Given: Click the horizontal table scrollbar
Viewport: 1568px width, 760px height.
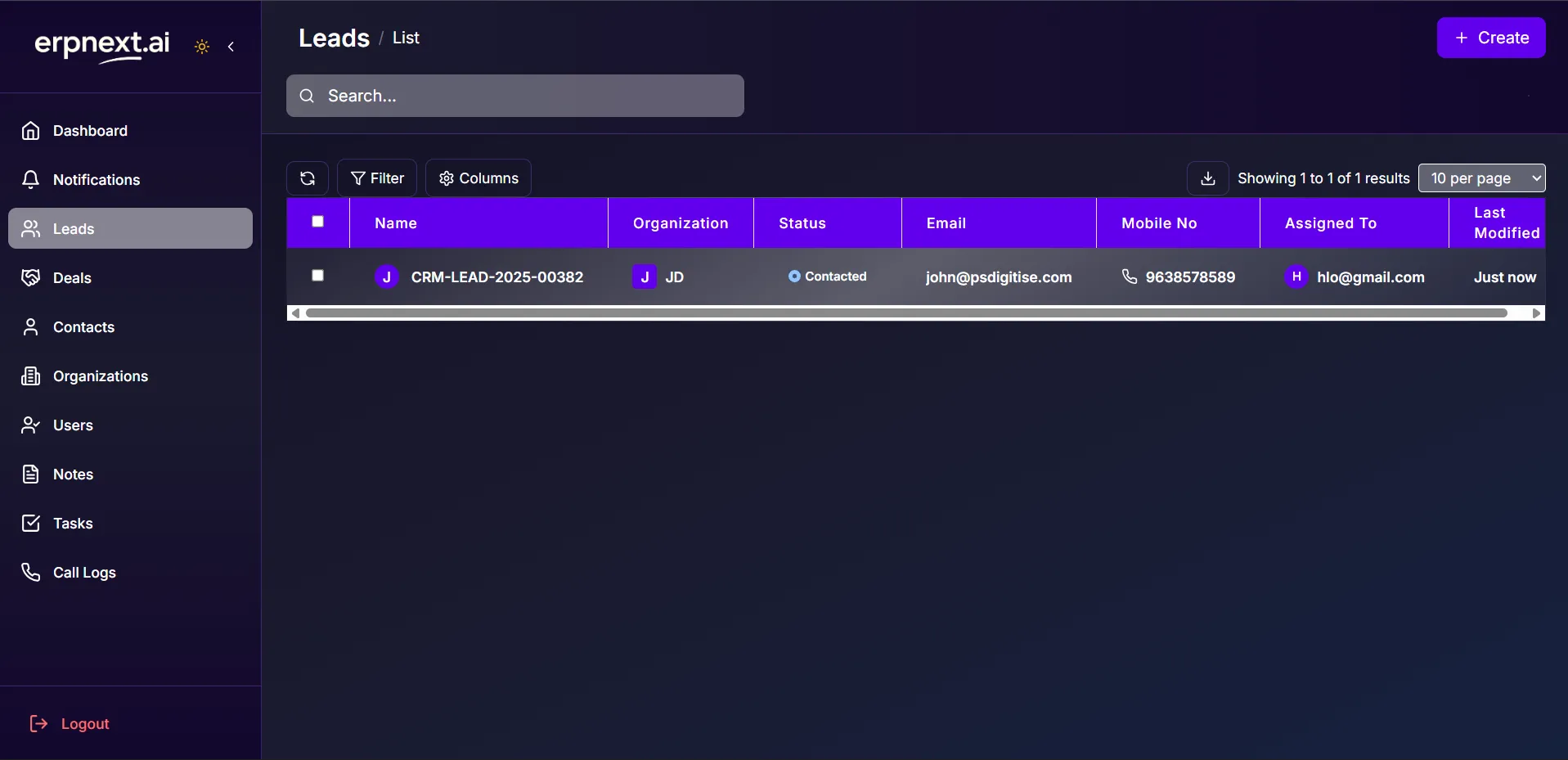Looking at the screenshot, I should [906, 313].
